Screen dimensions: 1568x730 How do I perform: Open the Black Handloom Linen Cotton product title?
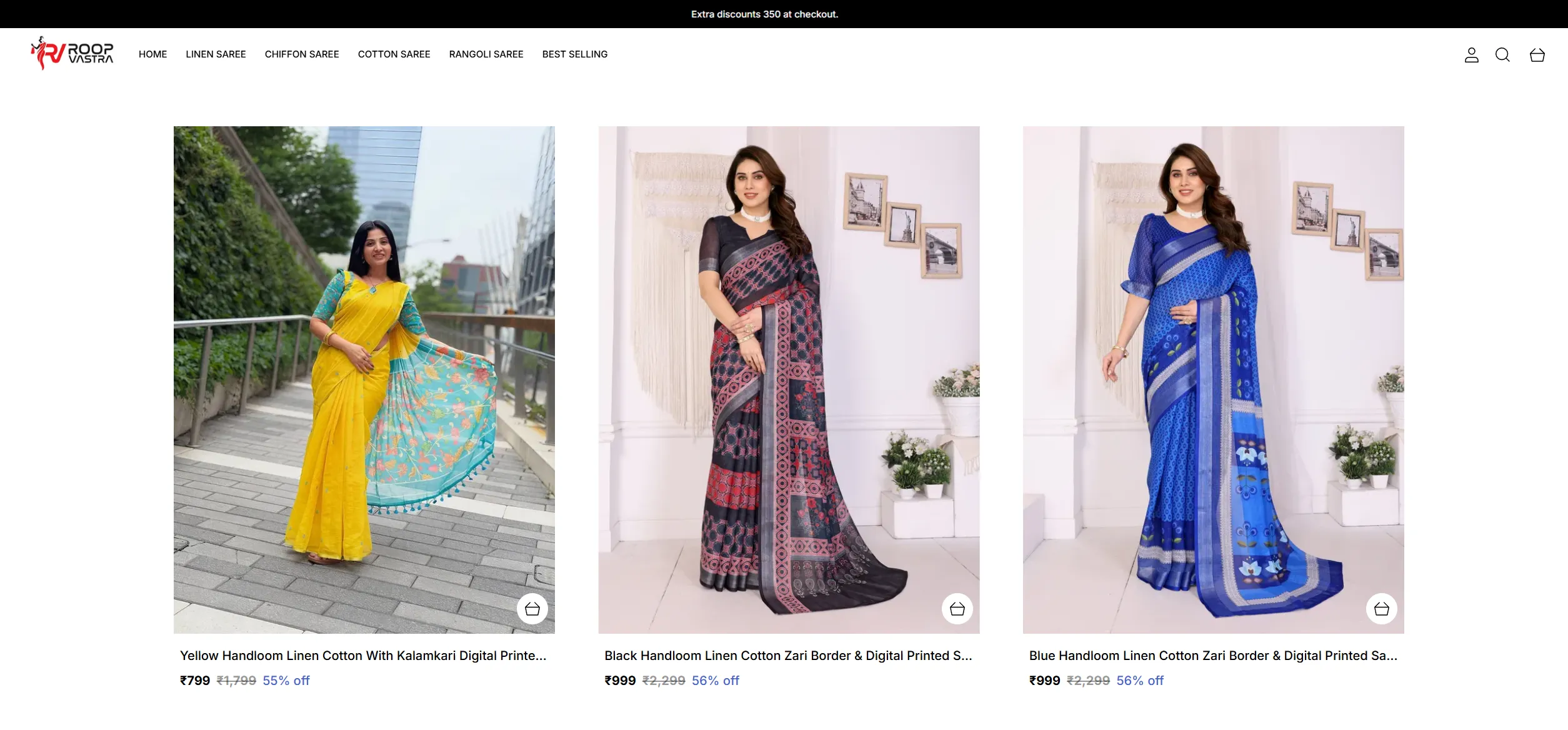[788, 656]
